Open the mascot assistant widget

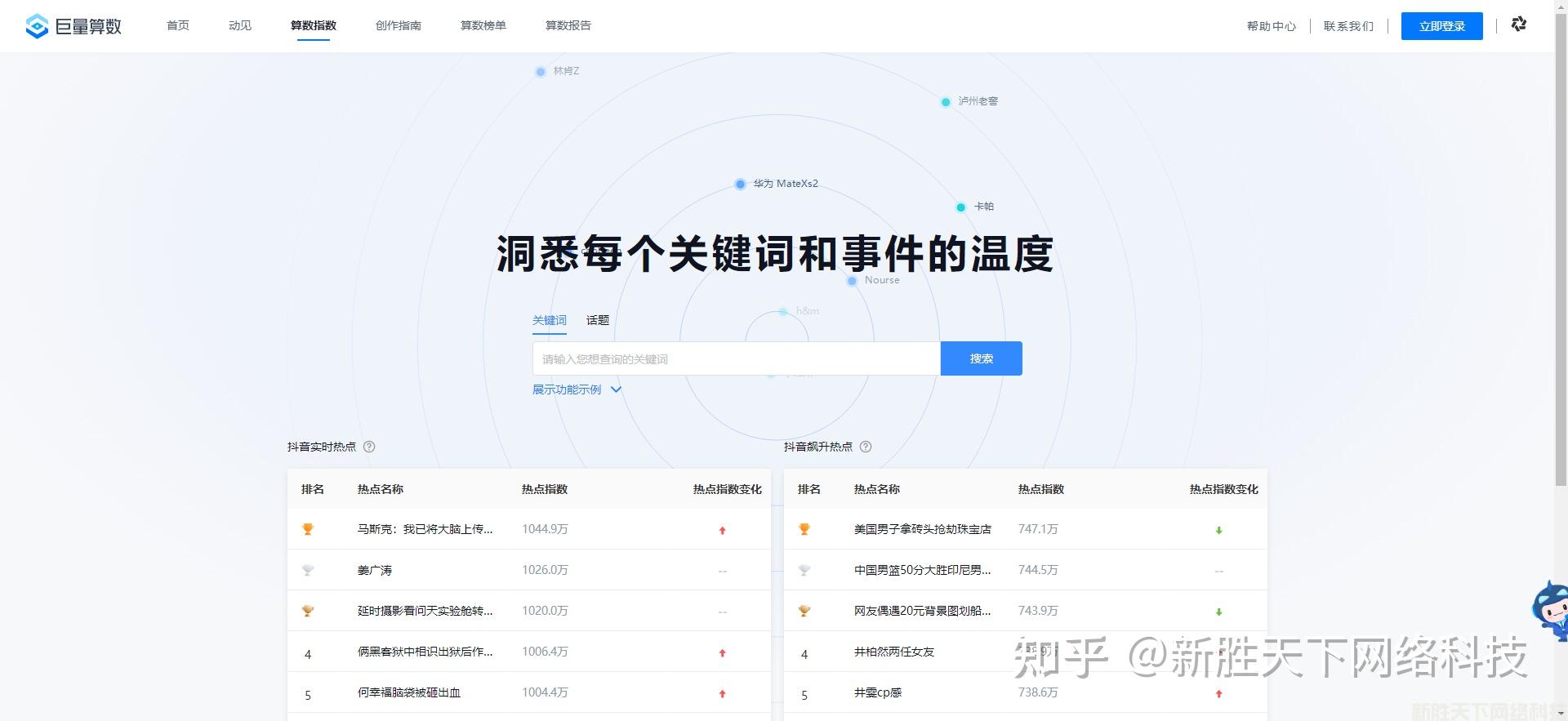pos(1550,610)
